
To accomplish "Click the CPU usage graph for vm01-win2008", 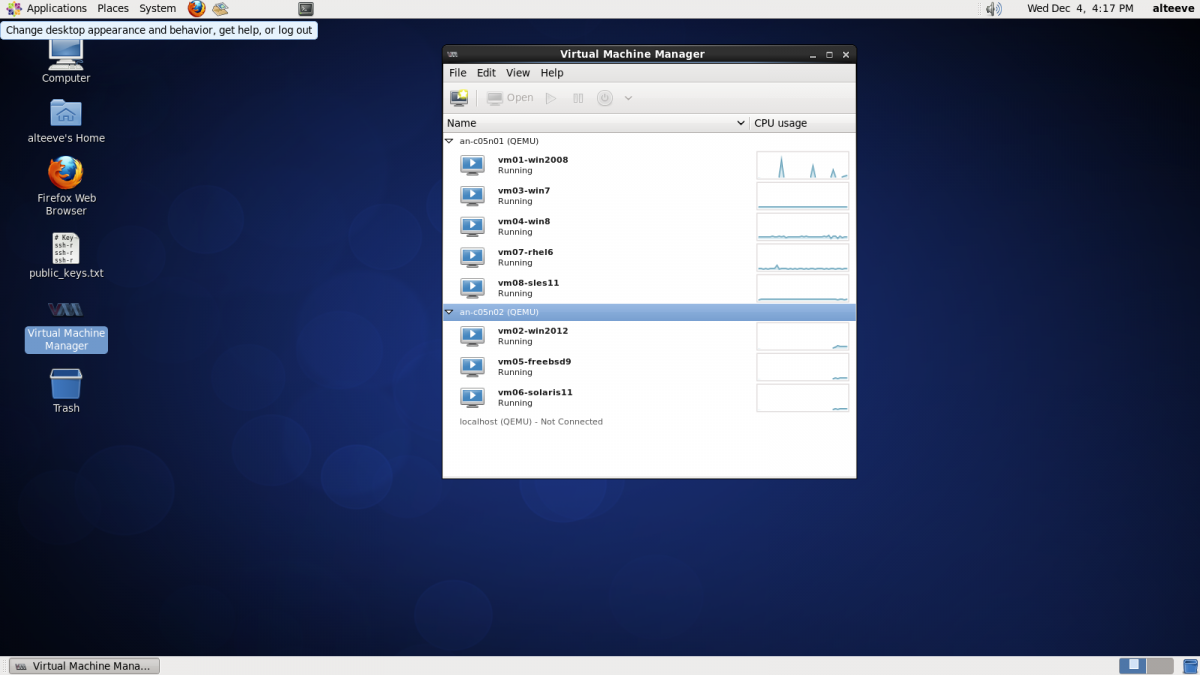I will pyautogui.click(x=802, y=165).
